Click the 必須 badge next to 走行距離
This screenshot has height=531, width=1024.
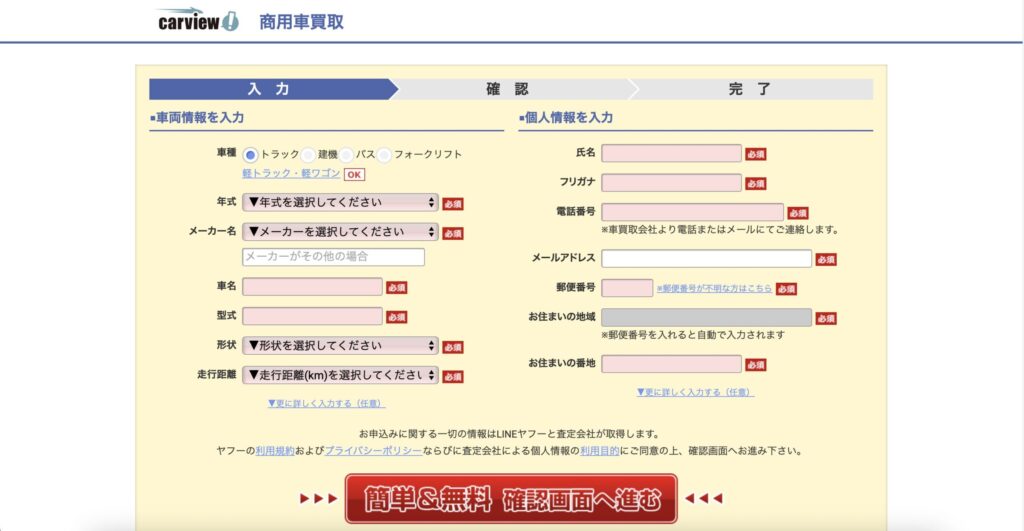pyautogui.click(x=453, y=376)
